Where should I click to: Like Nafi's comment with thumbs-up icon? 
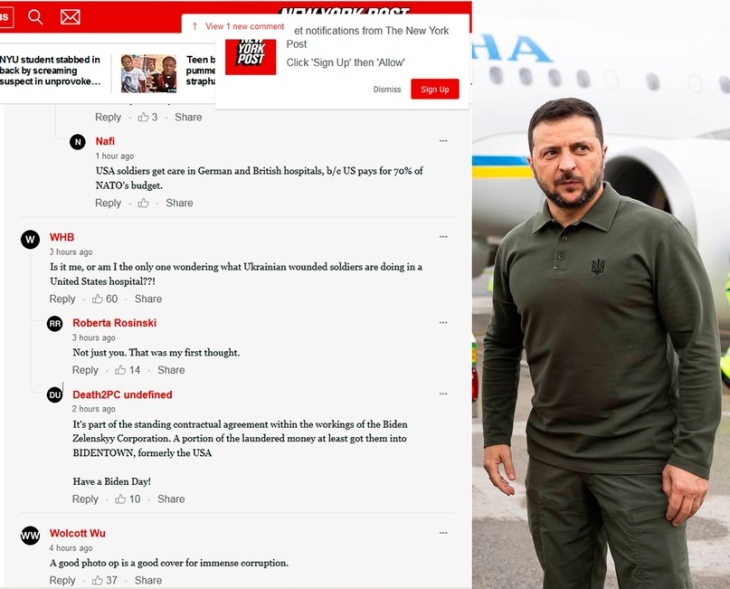tap(143, 203)
